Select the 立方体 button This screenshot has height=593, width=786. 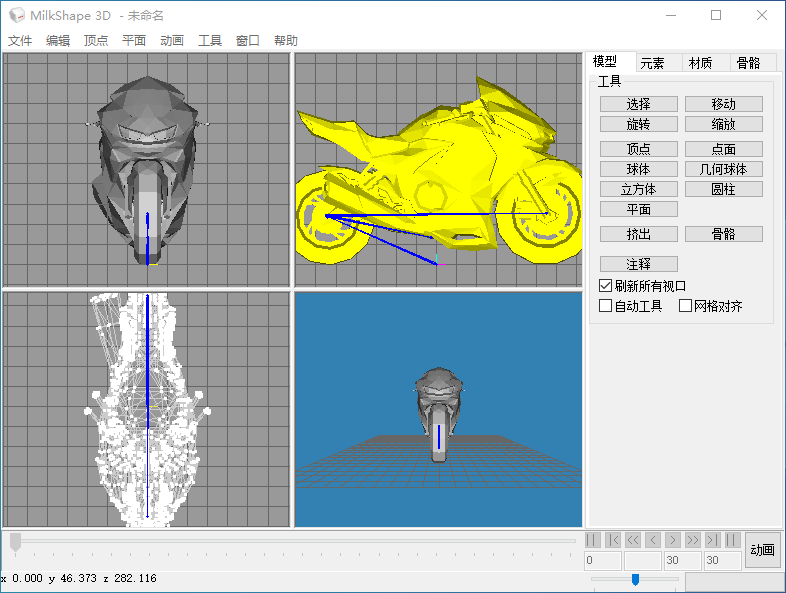[x=639, y=189]
